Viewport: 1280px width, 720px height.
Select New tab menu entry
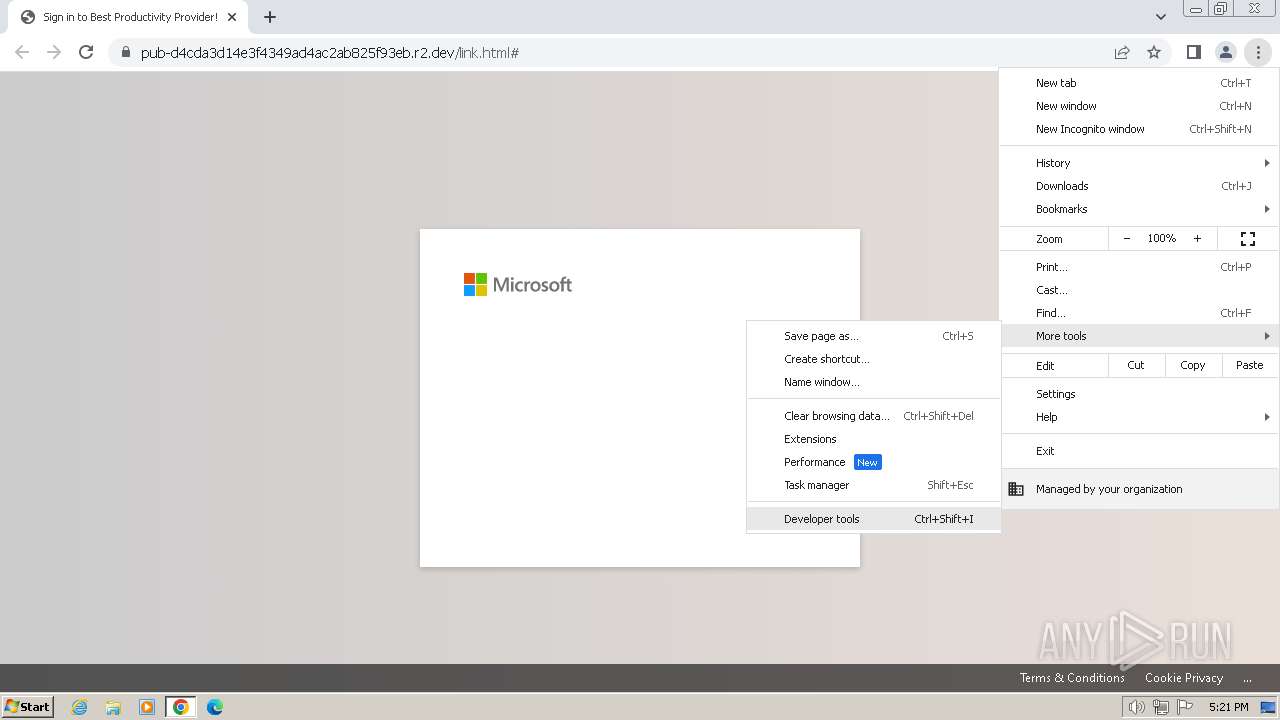coord(1140,83)
